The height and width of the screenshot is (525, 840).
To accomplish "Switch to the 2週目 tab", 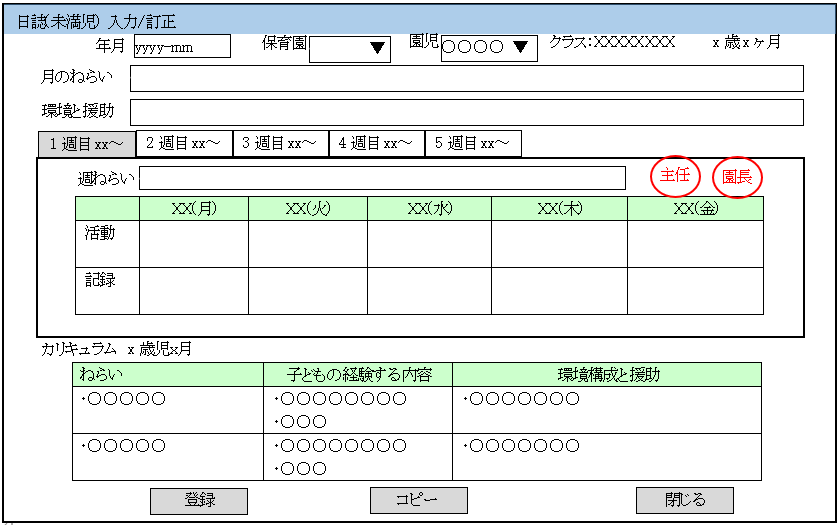I will [x=183, y=143].
